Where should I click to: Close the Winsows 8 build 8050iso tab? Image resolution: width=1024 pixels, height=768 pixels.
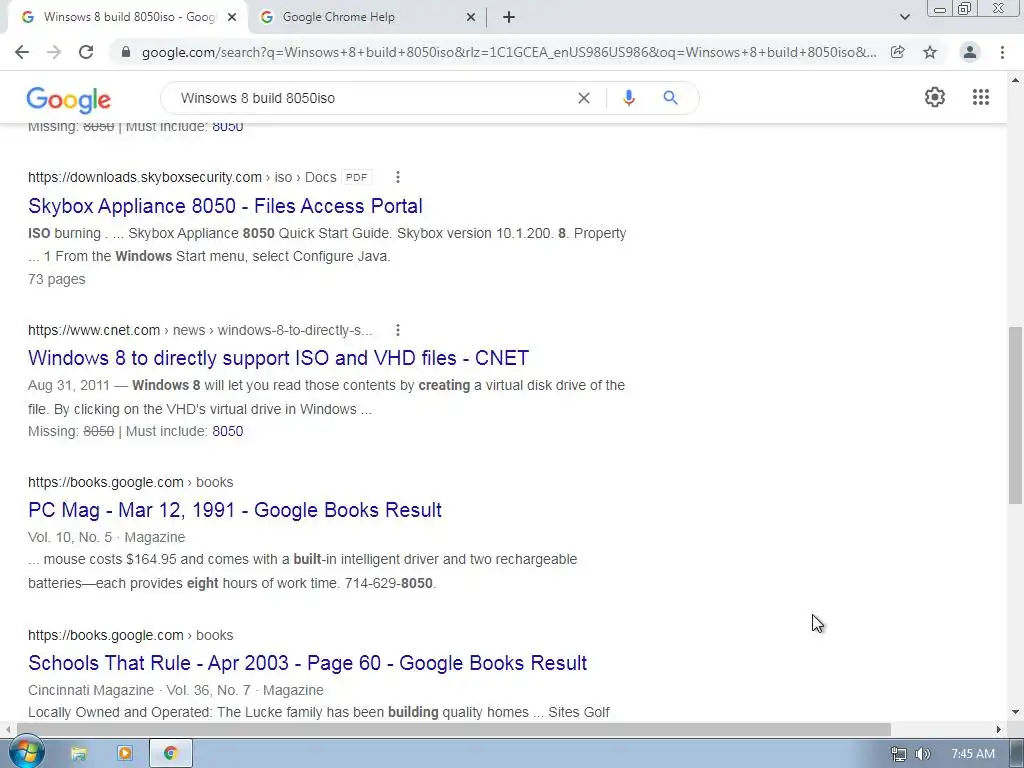(232, 17)
